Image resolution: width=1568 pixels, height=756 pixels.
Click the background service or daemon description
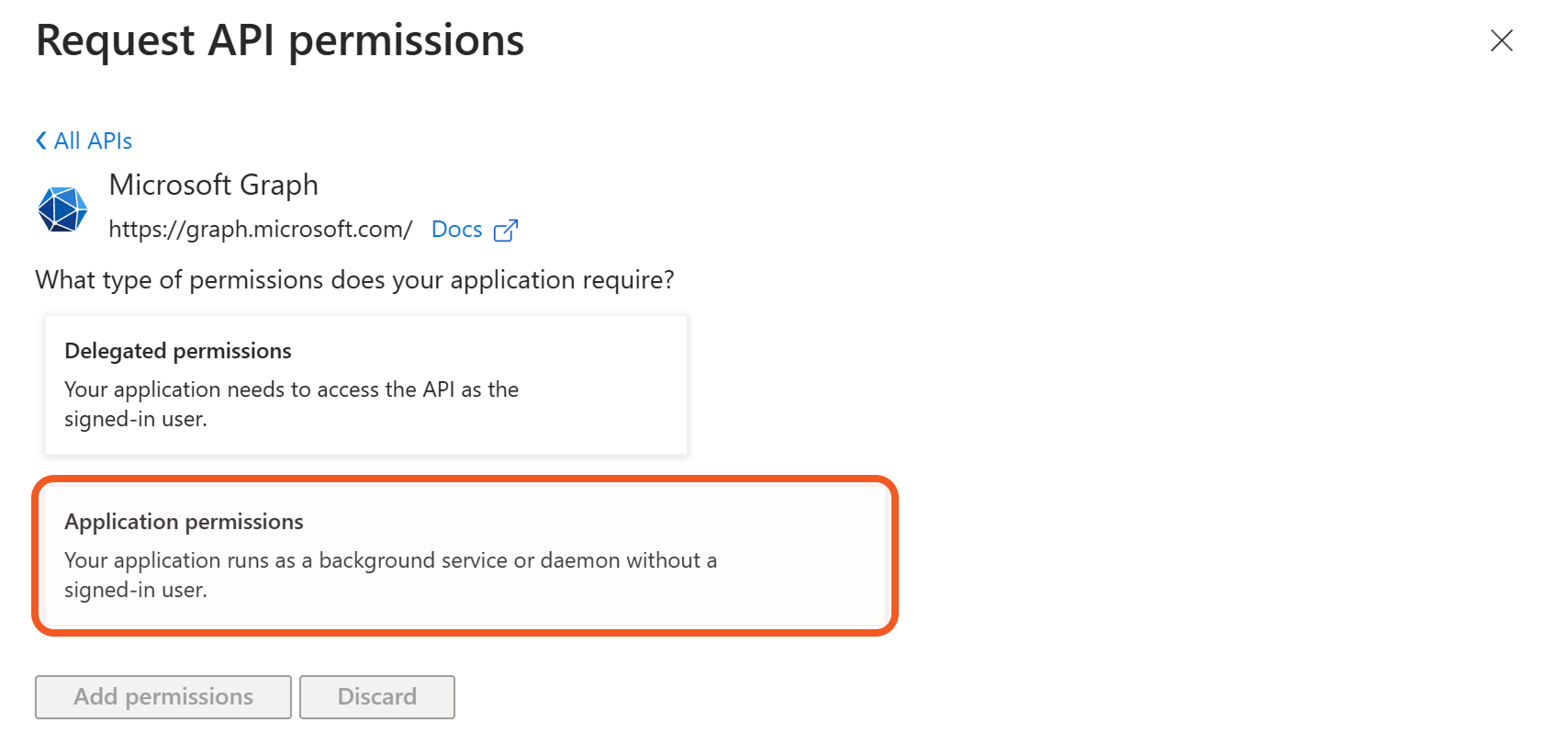coord(390,560)
